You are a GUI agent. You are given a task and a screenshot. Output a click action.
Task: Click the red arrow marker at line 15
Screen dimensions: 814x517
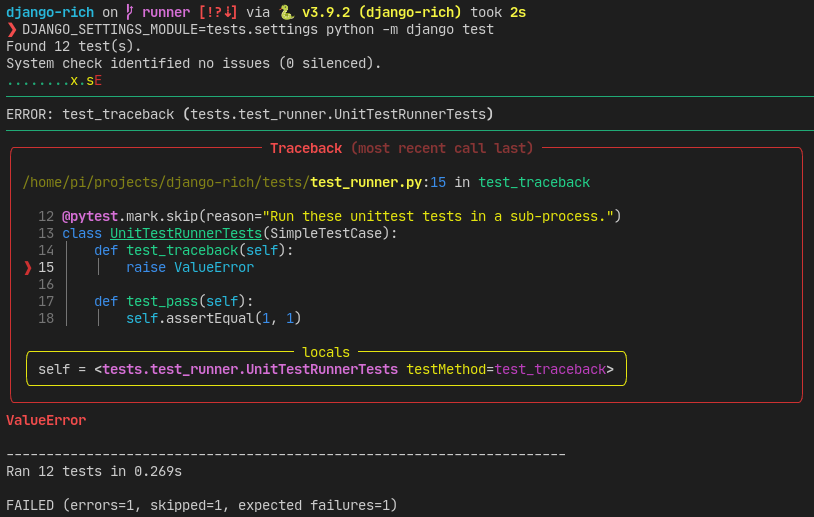point(28,267)
